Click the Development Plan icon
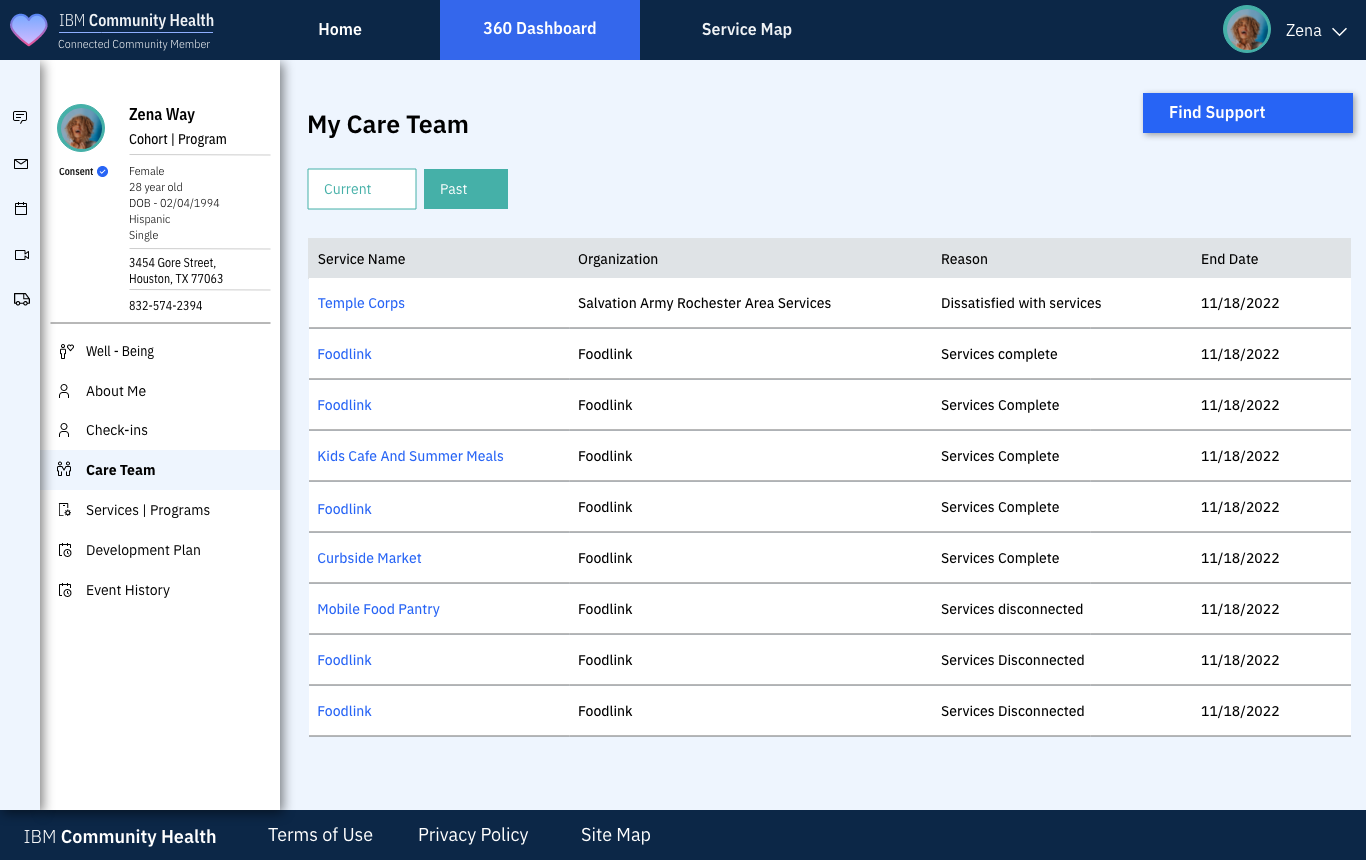 point(65,550)
